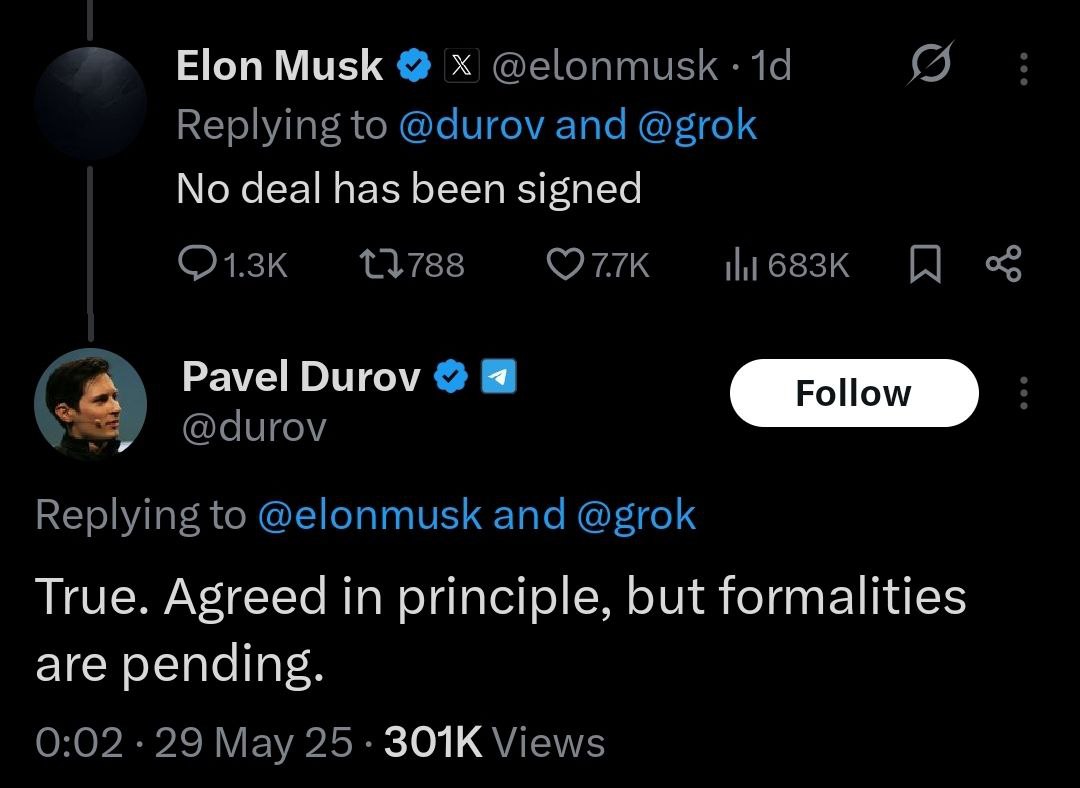Image resolution: width=1080 pixels, height=788 pixels.
Task: Follow Pavel Durov
Action: coord(853,393)
